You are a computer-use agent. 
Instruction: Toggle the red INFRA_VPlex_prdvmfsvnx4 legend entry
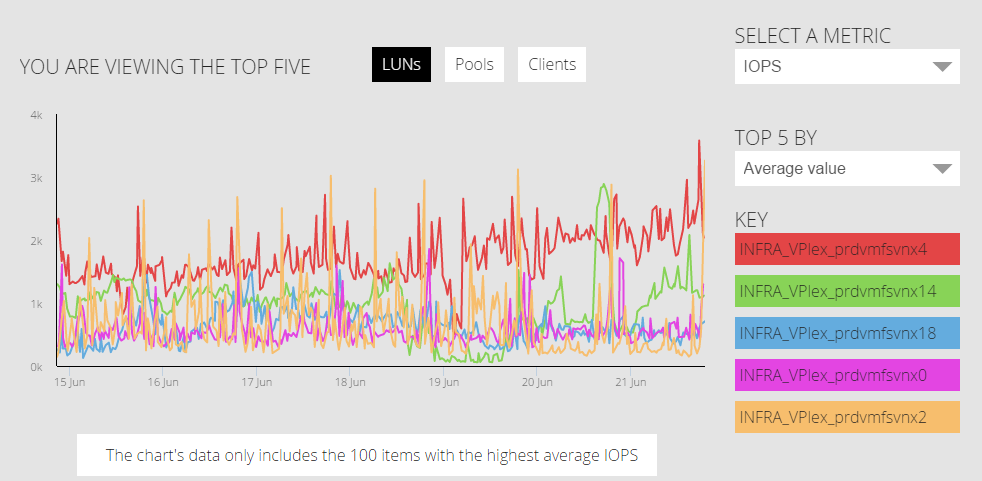pyautogui.click(x=847, y=249)
